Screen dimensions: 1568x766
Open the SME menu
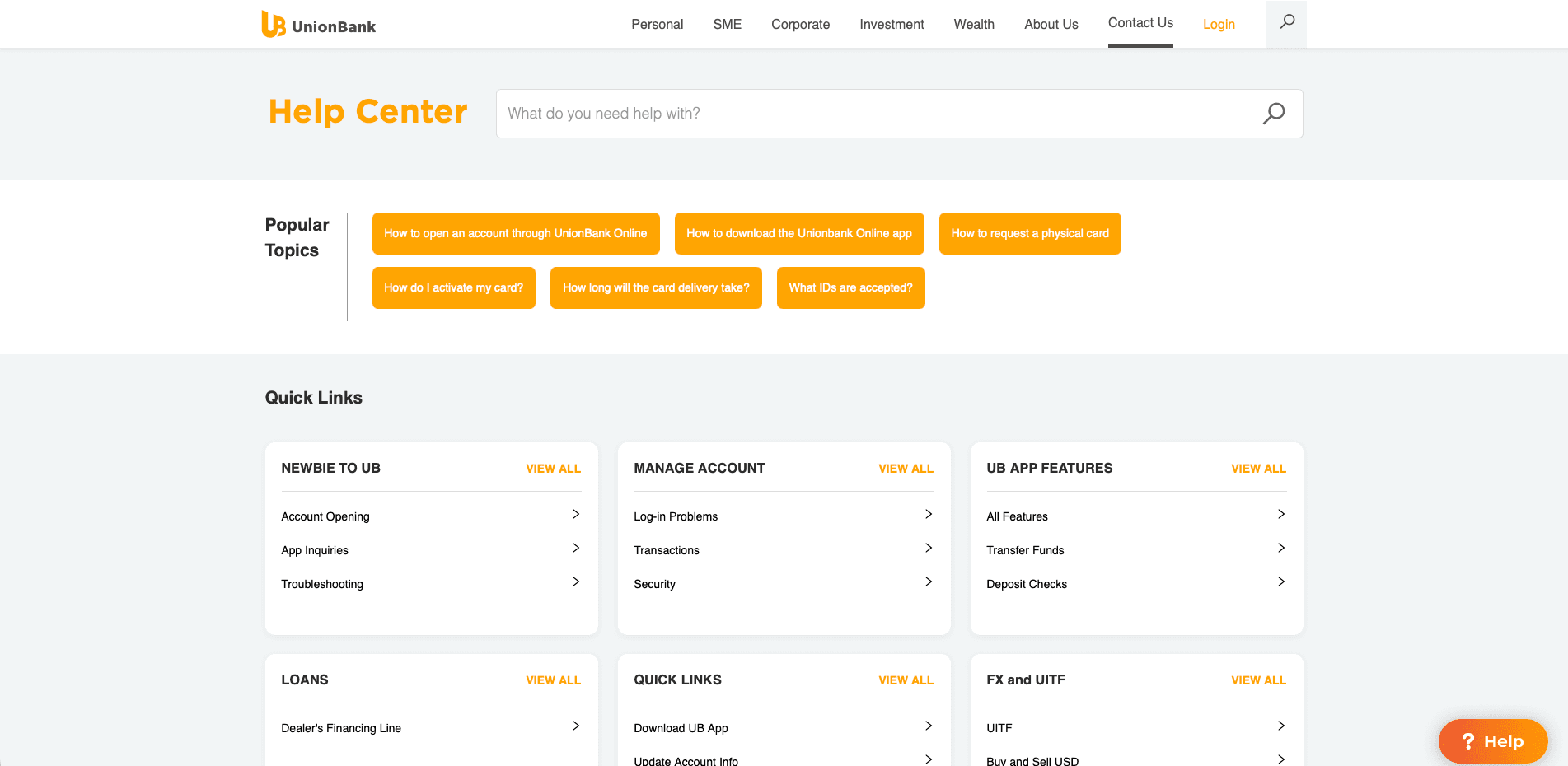click(x=728, y=25)
